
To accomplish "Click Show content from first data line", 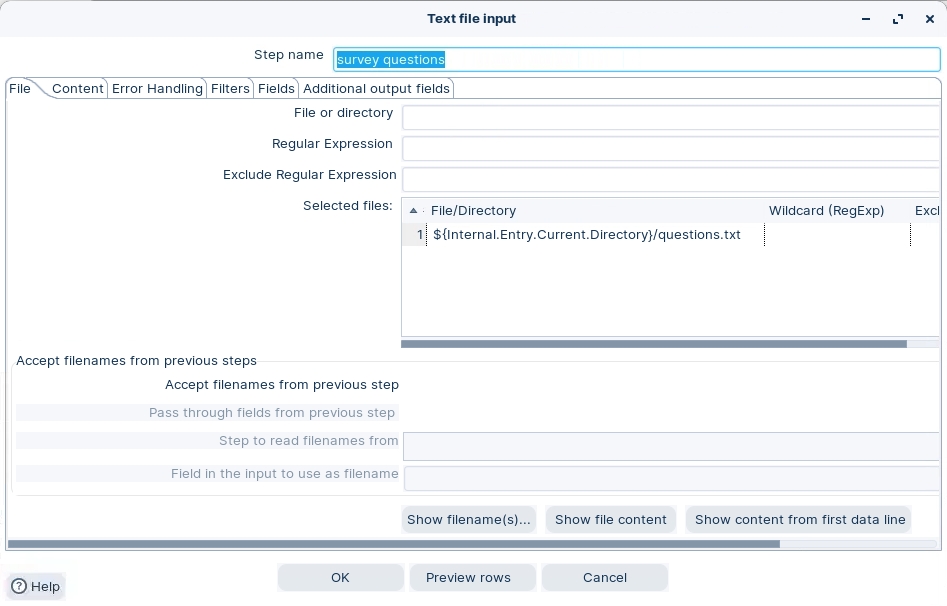I will tap(799, 520).
